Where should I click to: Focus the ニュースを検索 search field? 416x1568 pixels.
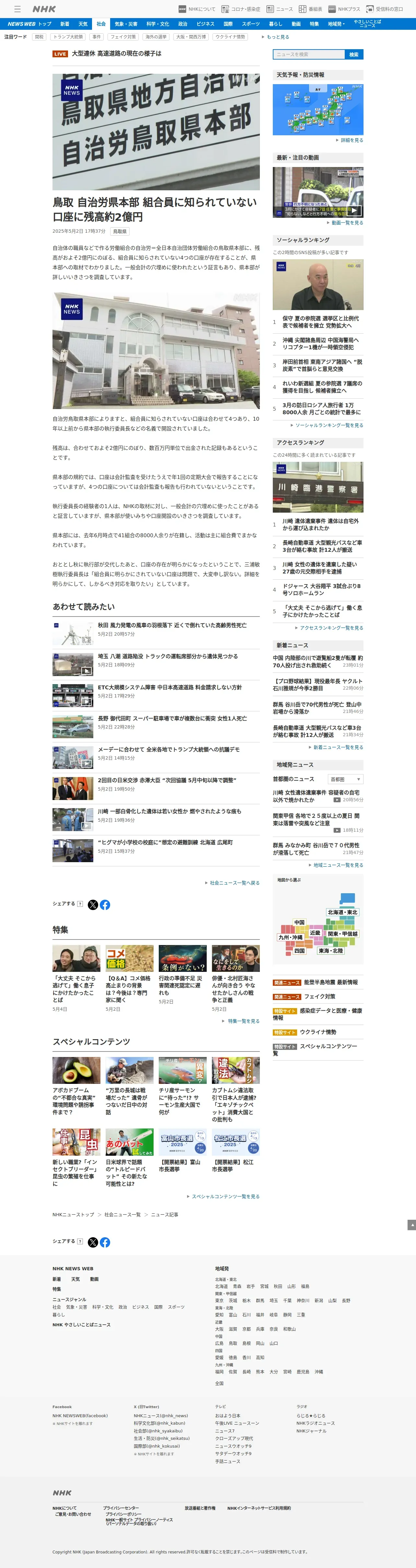[309, 54]
